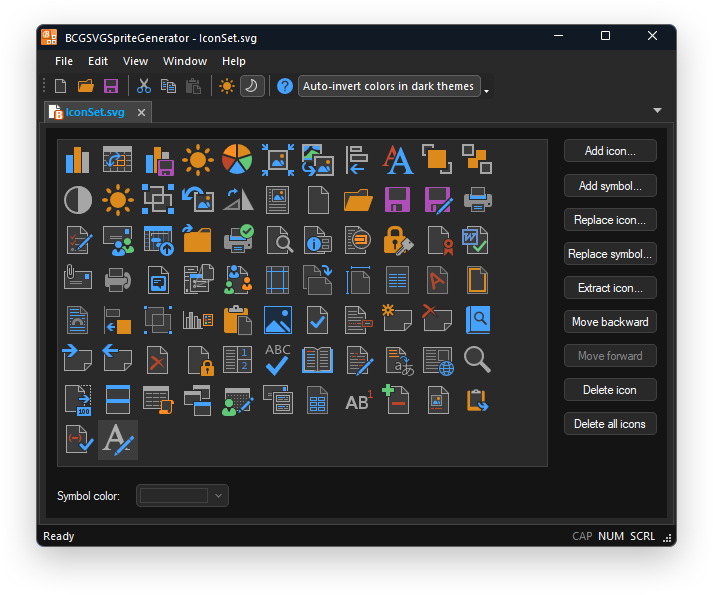
Task: Click the Add symbol... button
Action: click(x=610, y=186)
